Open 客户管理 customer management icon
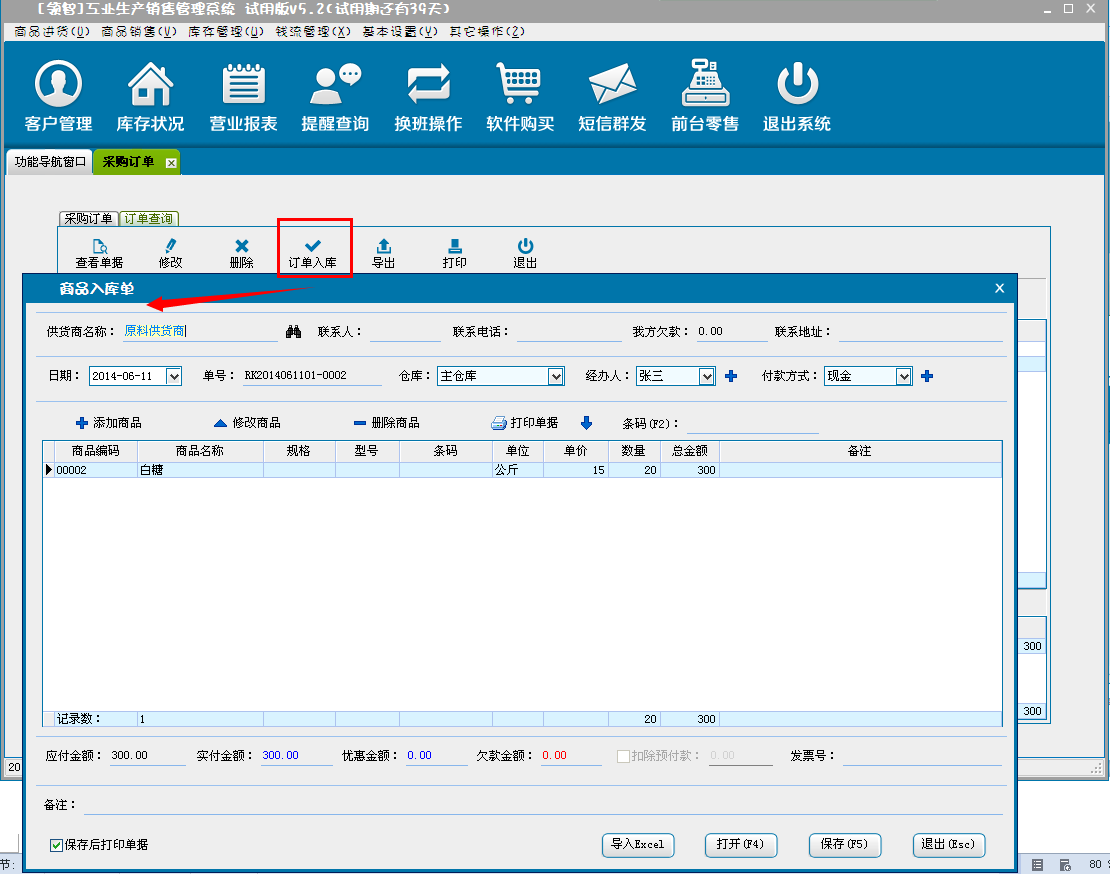1110x874 pixels. click(x=58, y=85)
